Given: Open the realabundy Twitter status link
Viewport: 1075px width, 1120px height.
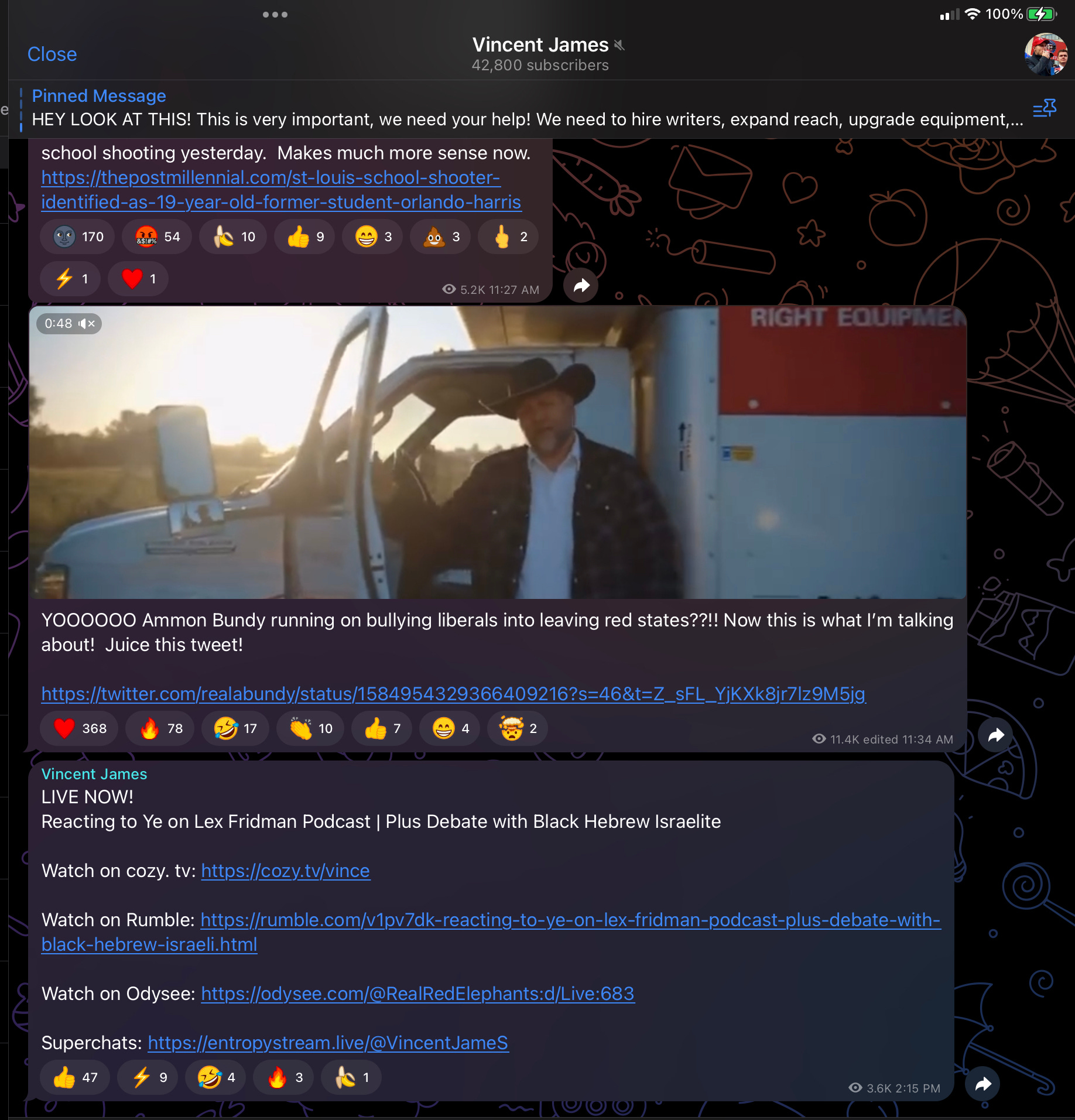Looking at the screenshot, I should coord(453,694).
